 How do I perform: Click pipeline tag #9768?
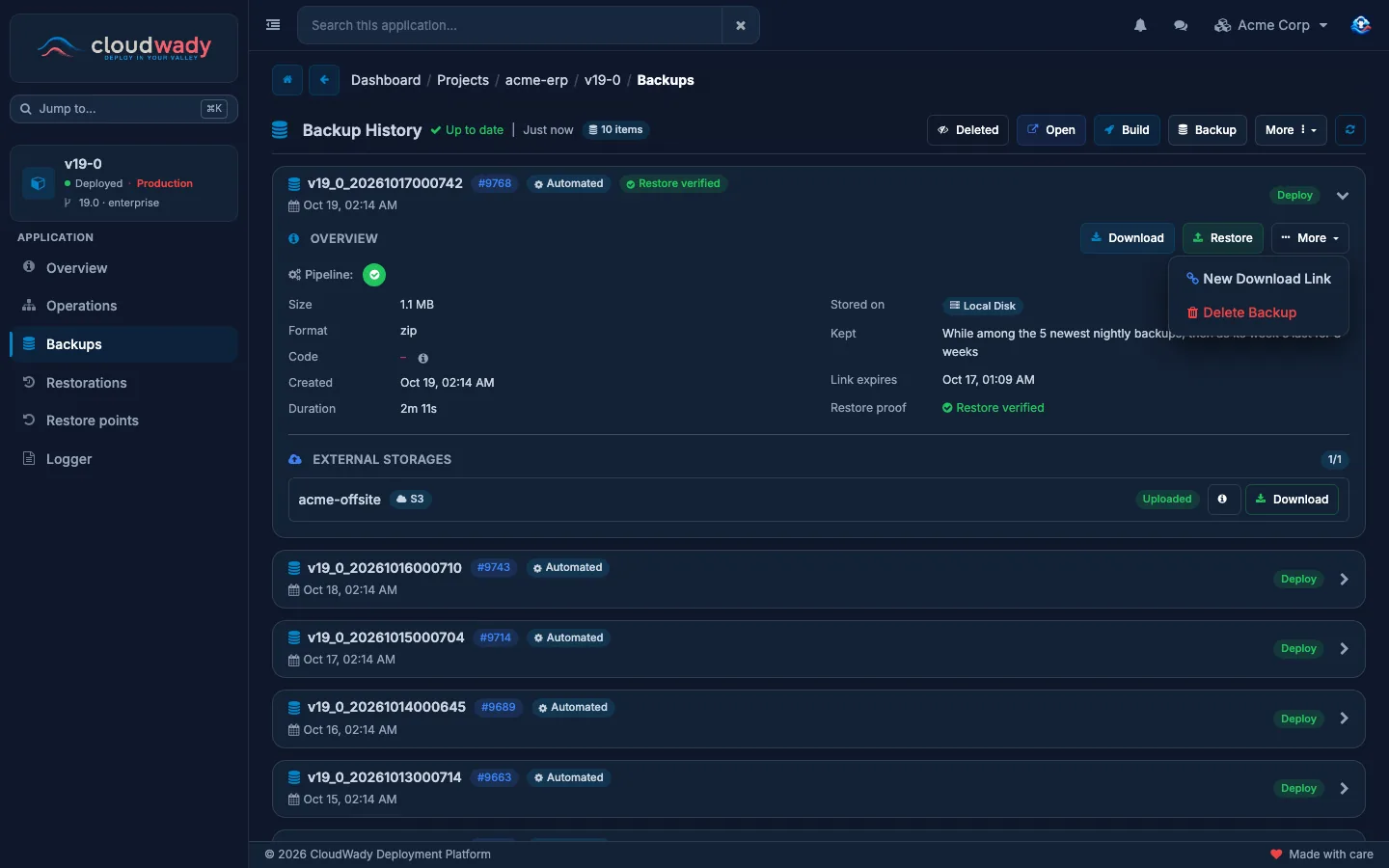[x=495, y=183]
